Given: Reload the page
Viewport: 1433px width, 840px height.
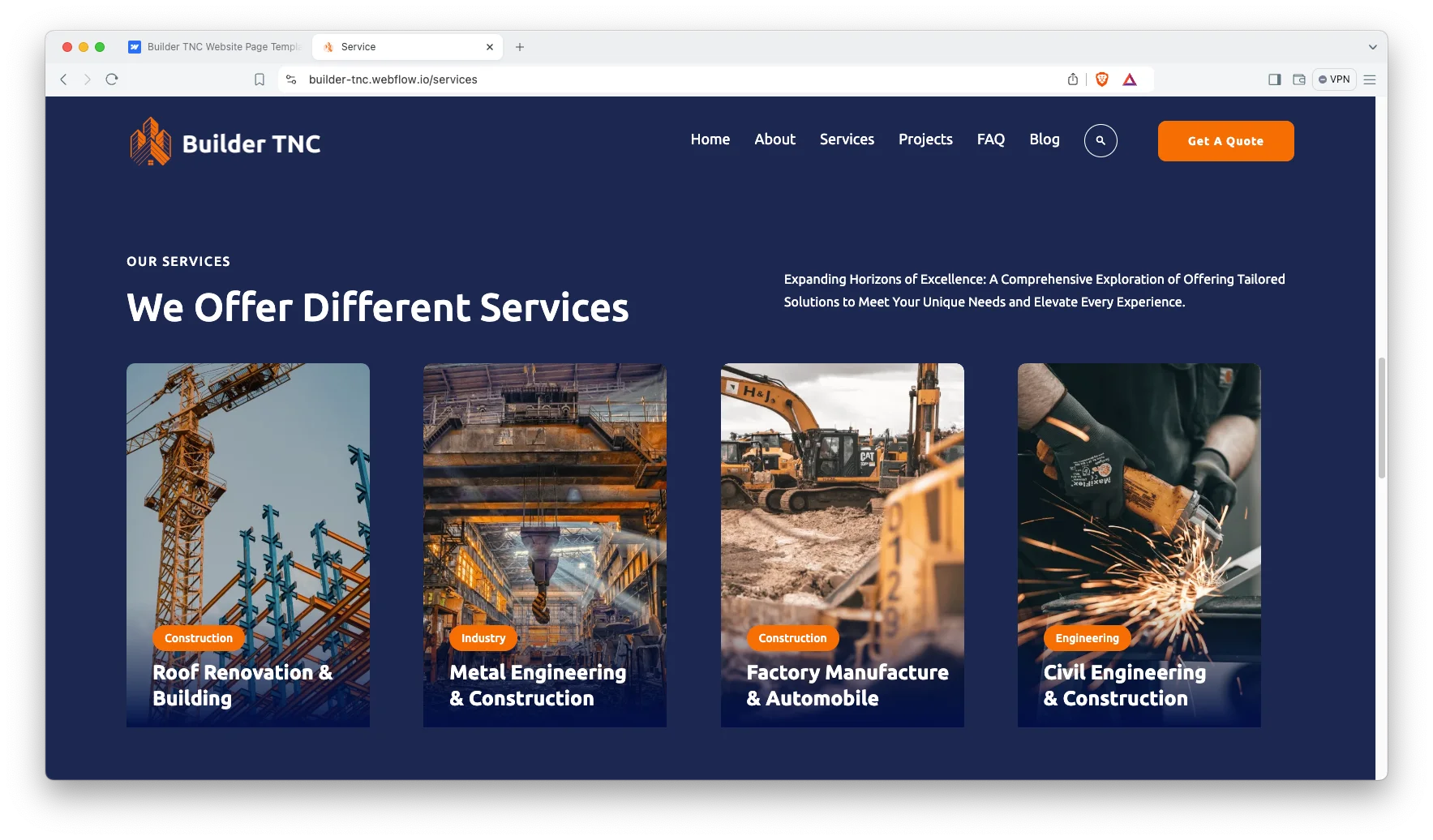Looking at the screenshot, I should 112,79.
